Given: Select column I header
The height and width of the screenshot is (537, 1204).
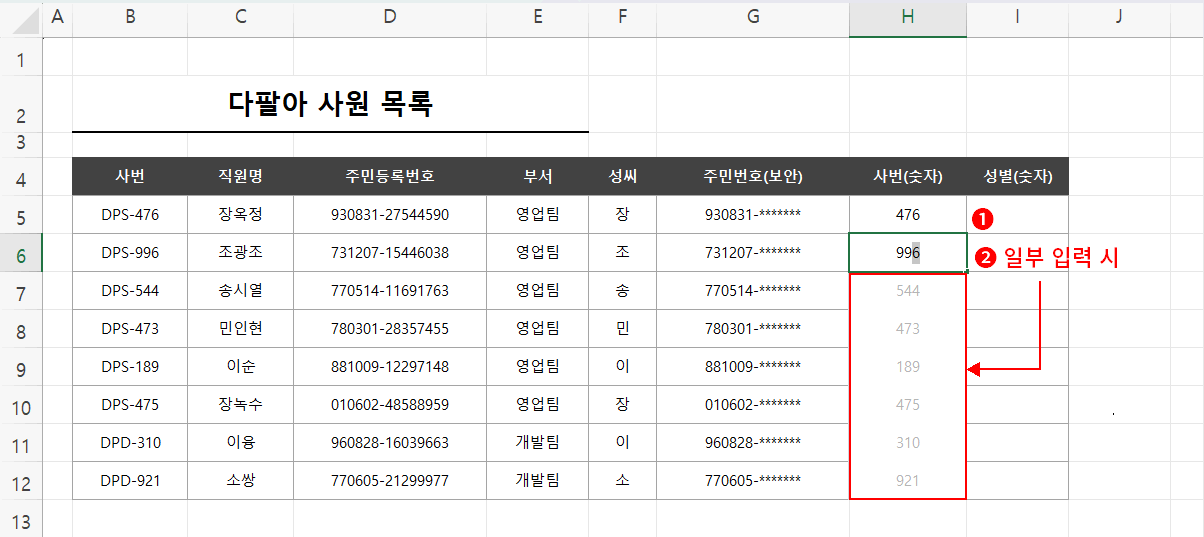Looking at the screenshot, I should (1017, 16).
